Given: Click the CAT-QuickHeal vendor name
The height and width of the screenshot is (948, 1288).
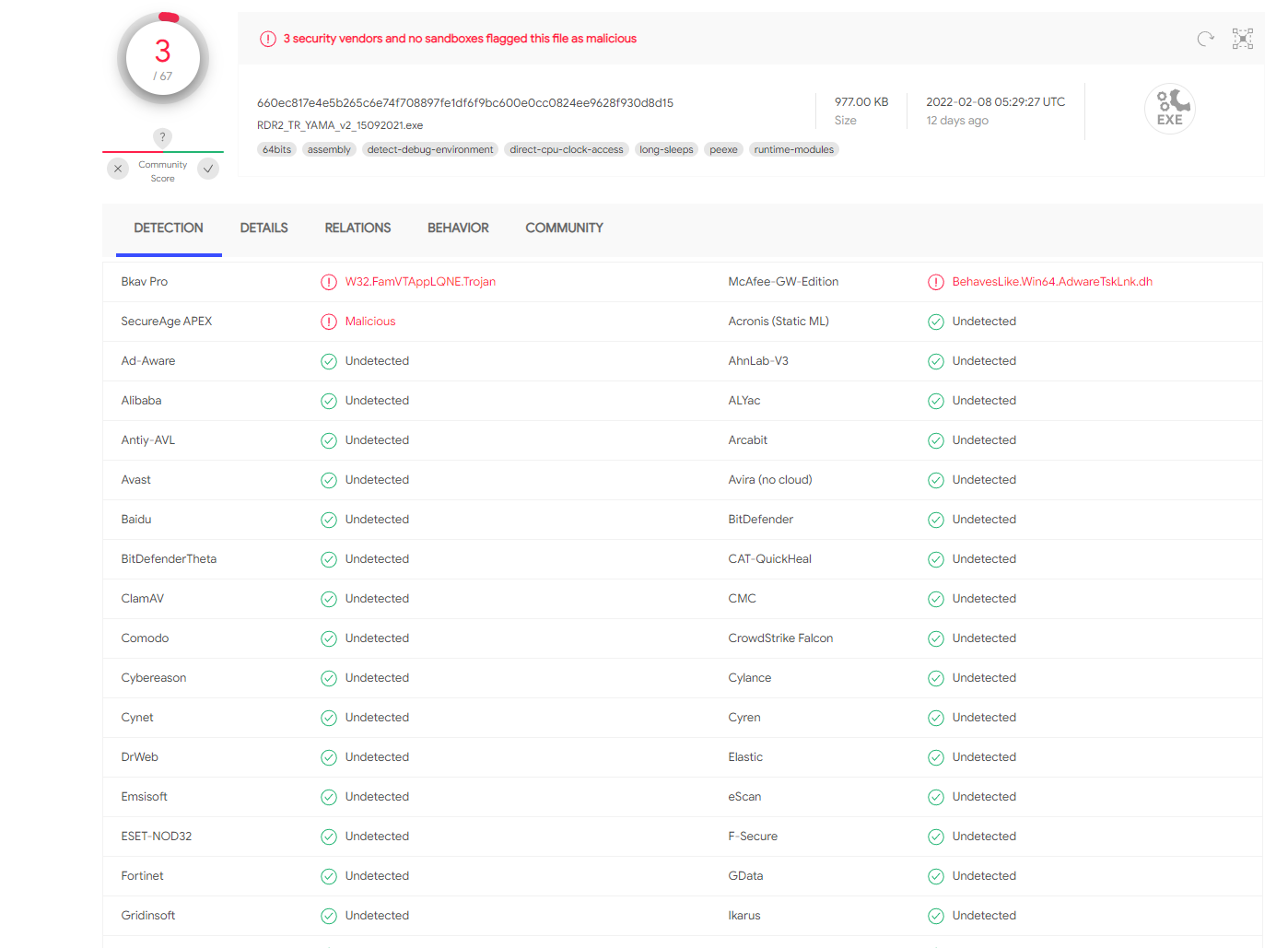Looking at the screenshot, I should pyautogui.click(x=769, y=559).
